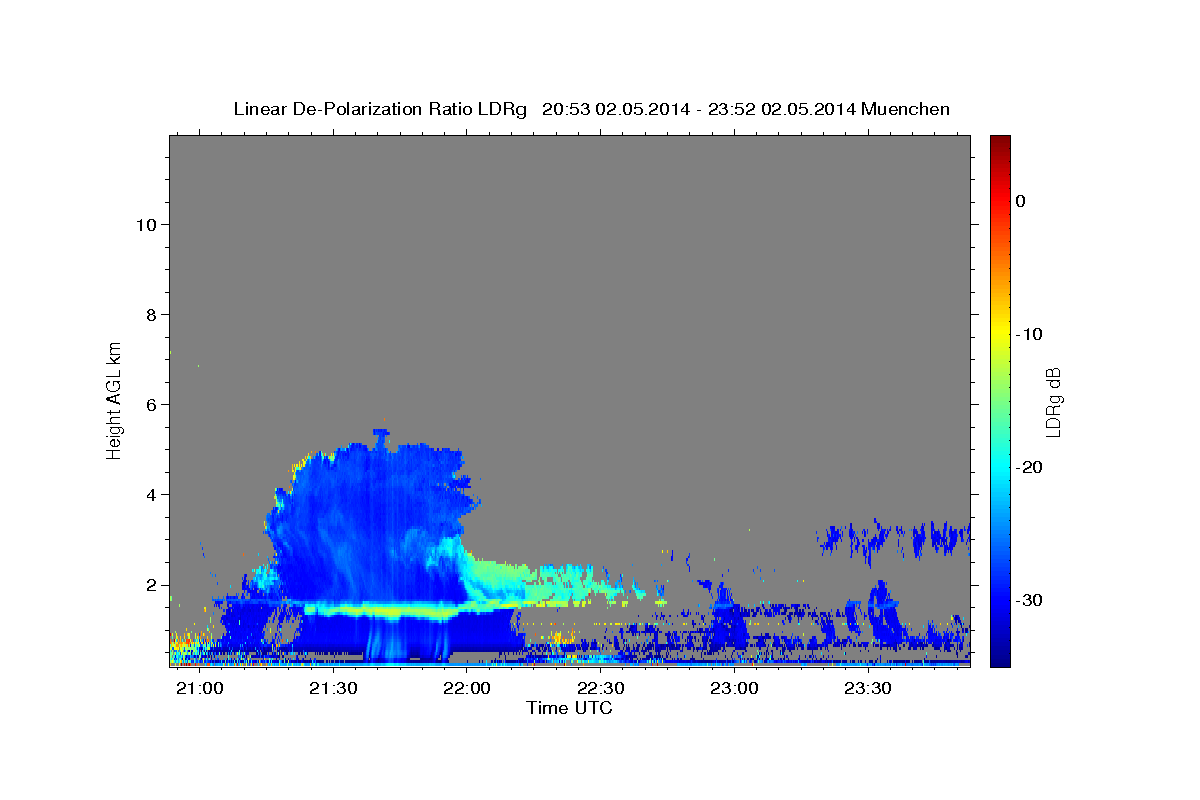
Task: Click the start time '20:53 02.05.2014' in the title
Action: coord(616,109)
